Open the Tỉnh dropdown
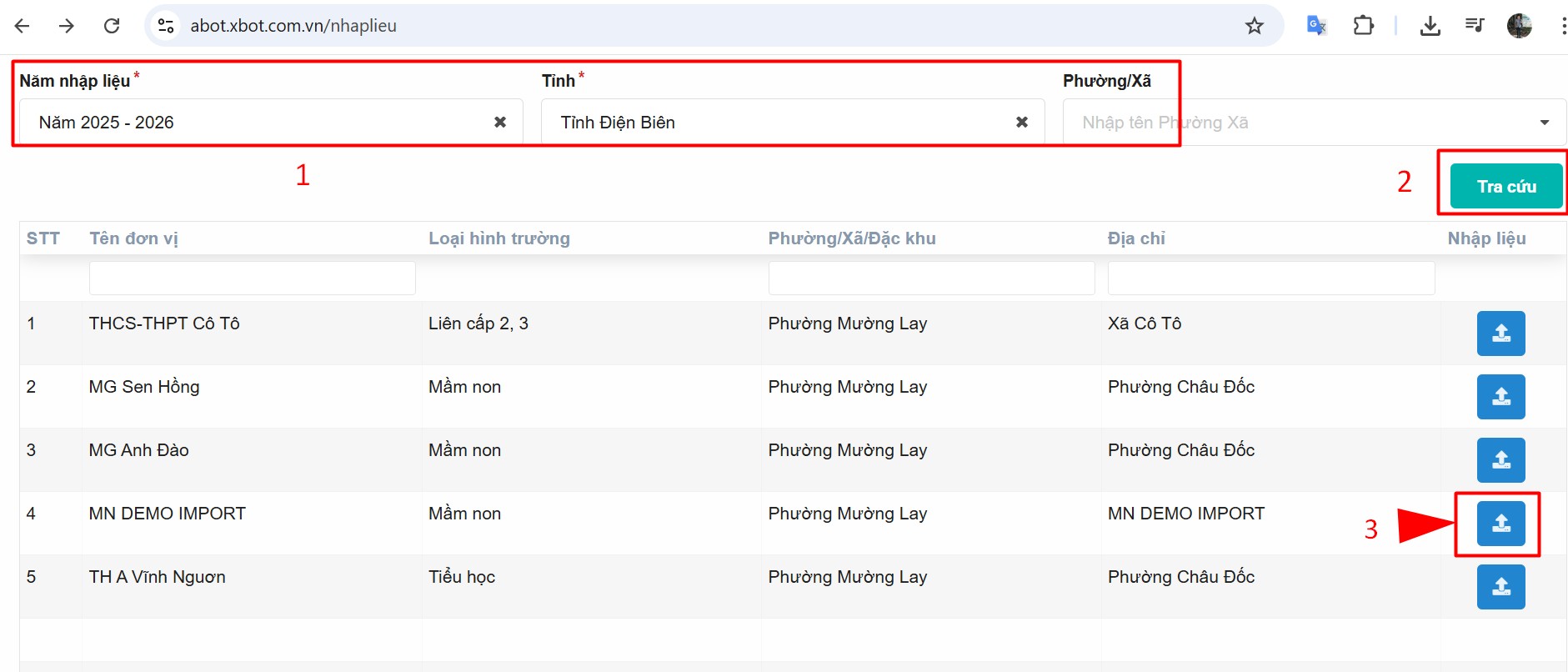 775,123
